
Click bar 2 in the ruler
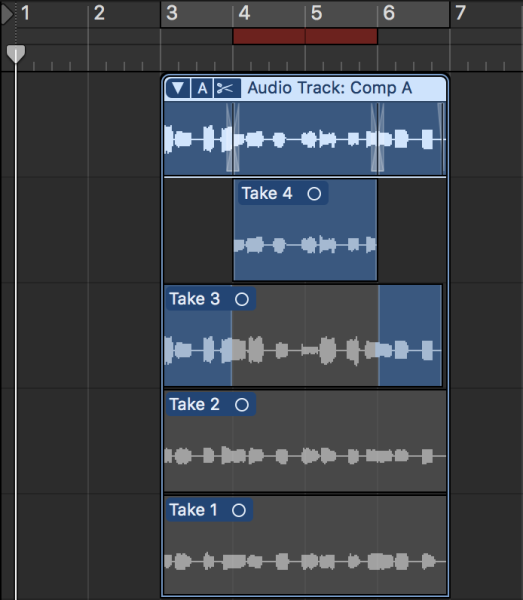tap(99, 13)
